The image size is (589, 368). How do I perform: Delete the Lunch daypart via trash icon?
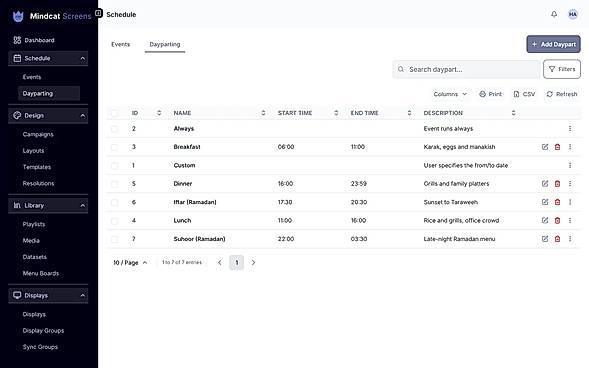[x=557, y=220]
